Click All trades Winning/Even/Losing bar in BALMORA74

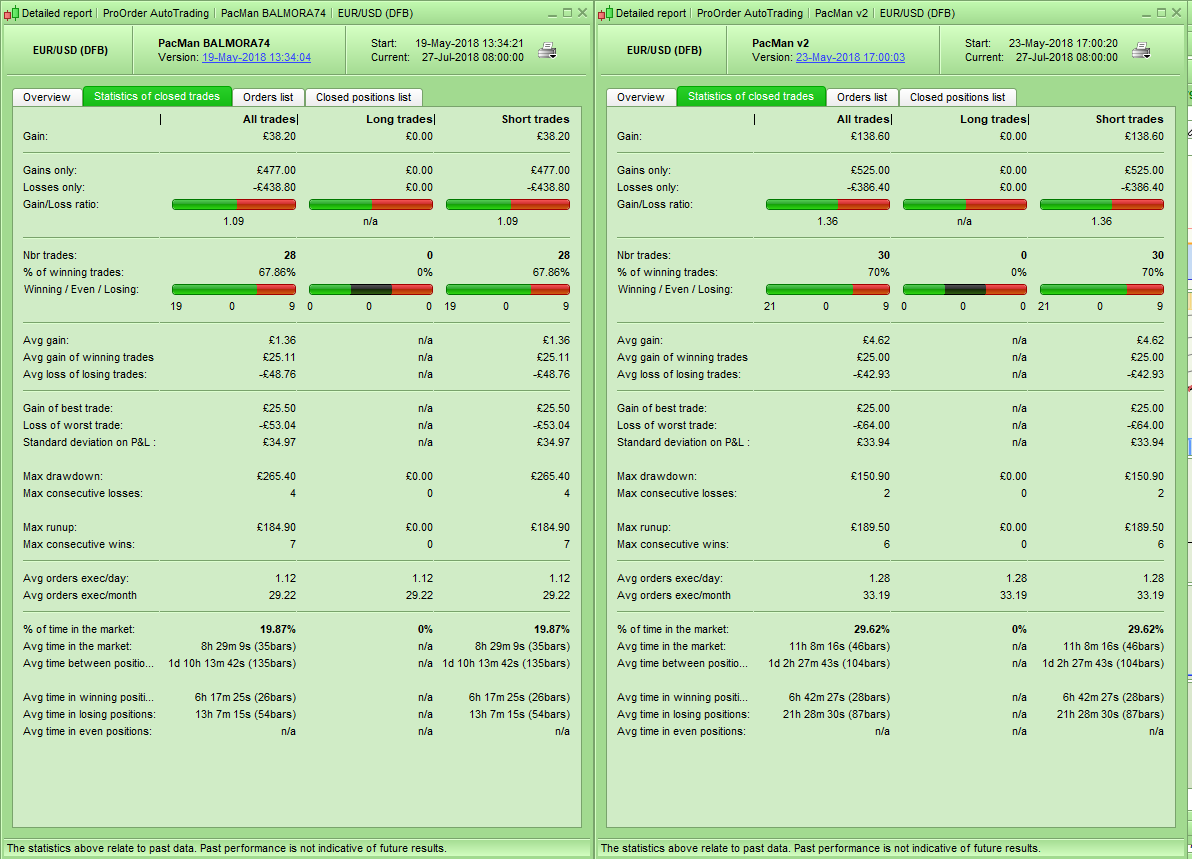(x=234, y=290)
